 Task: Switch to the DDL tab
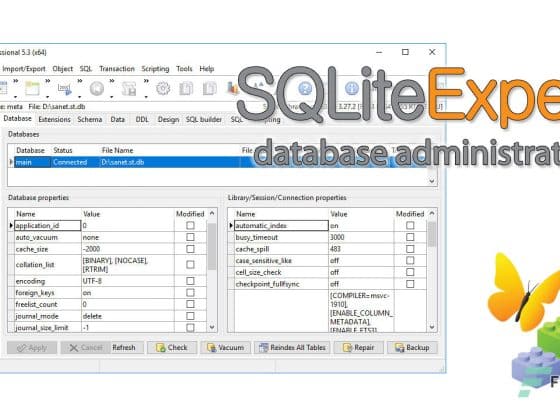coord(142,119)
